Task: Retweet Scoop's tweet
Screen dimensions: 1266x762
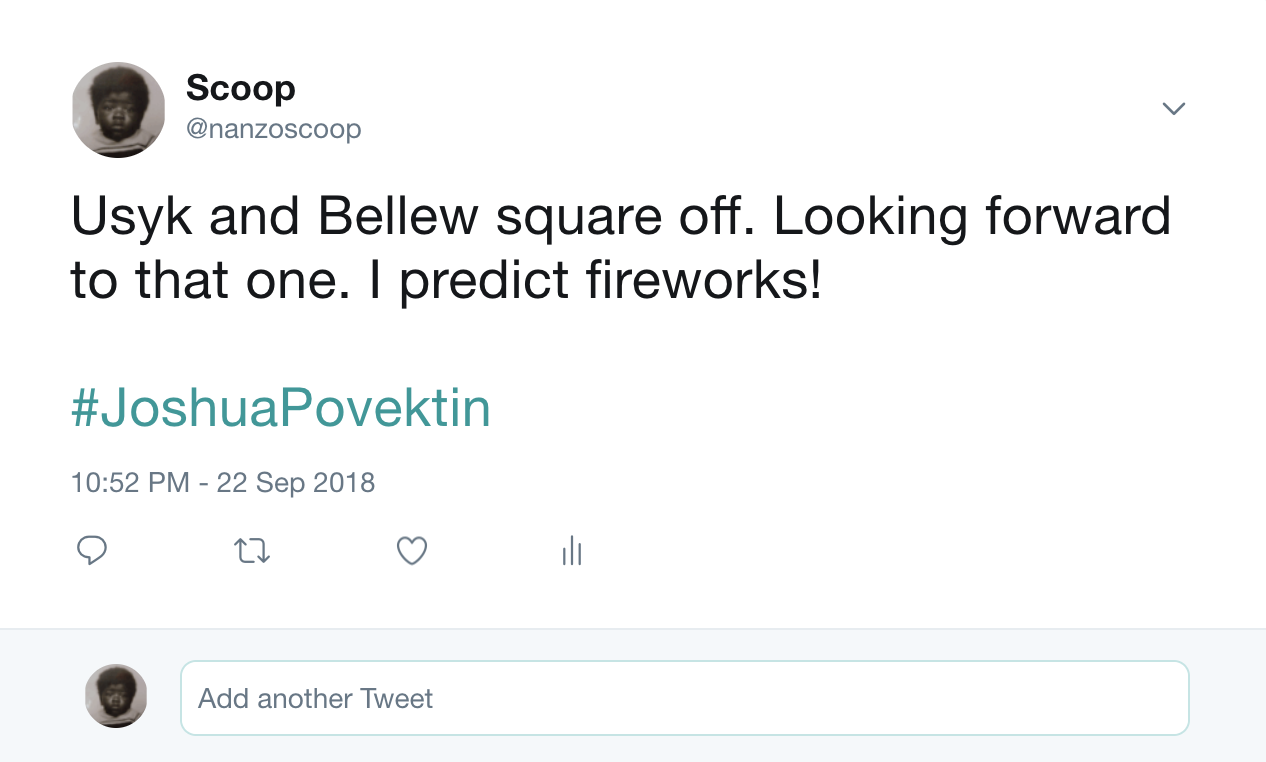Action: 252,550
